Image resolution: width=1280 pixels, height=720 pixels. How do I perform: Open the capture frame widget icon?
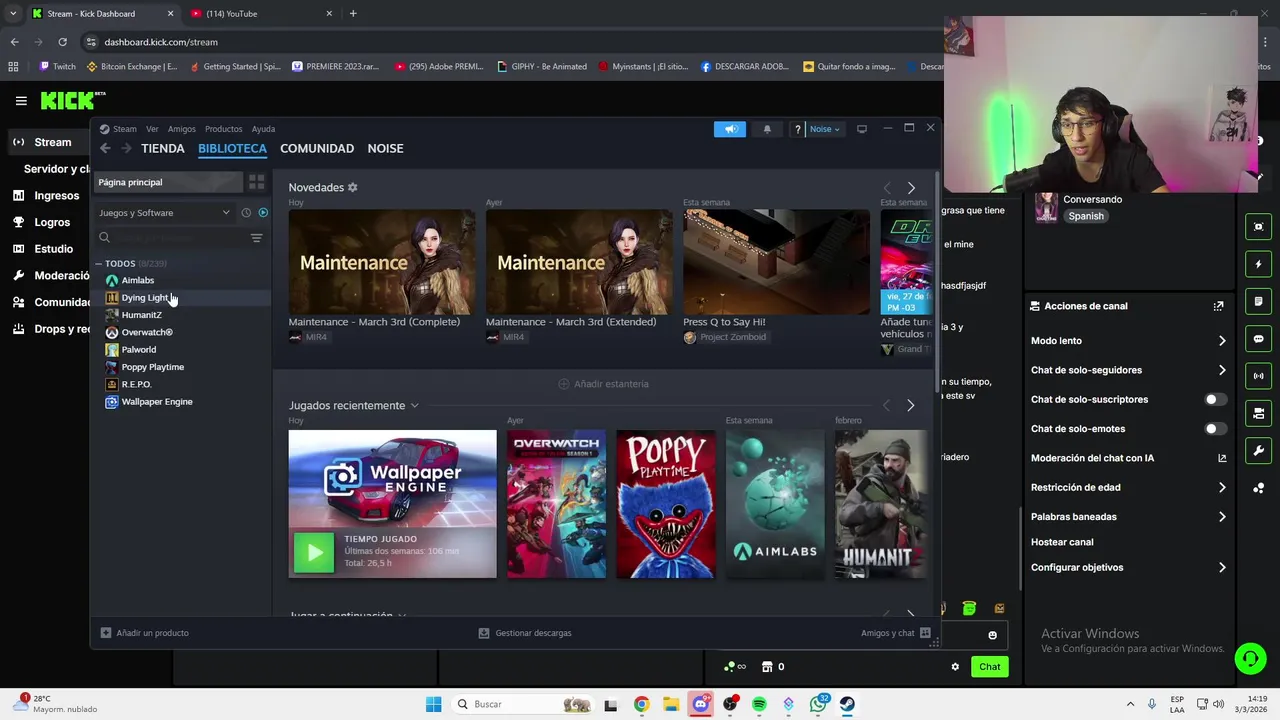[1258, 227]
